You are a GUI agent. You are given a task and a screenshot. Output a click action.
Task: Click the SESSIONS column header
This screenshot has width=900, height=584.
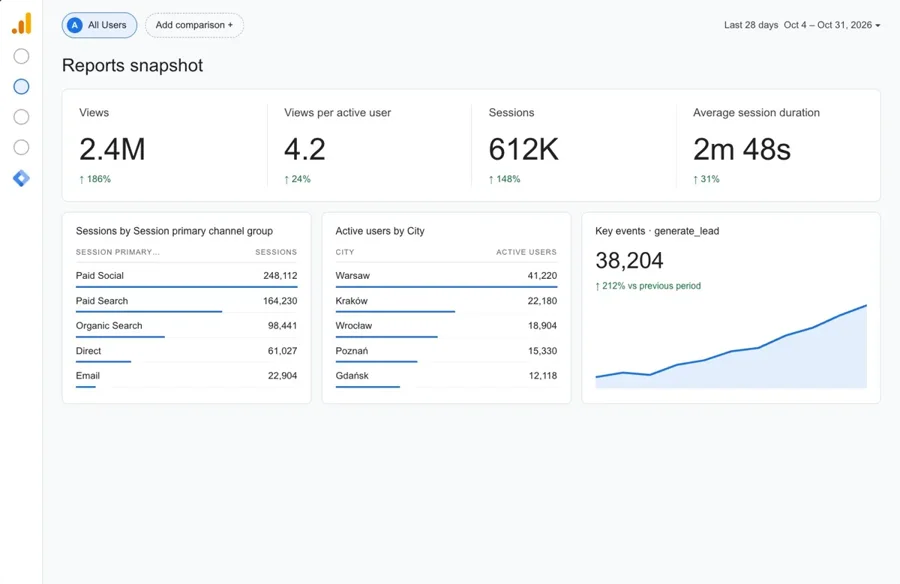click(276, 252)
